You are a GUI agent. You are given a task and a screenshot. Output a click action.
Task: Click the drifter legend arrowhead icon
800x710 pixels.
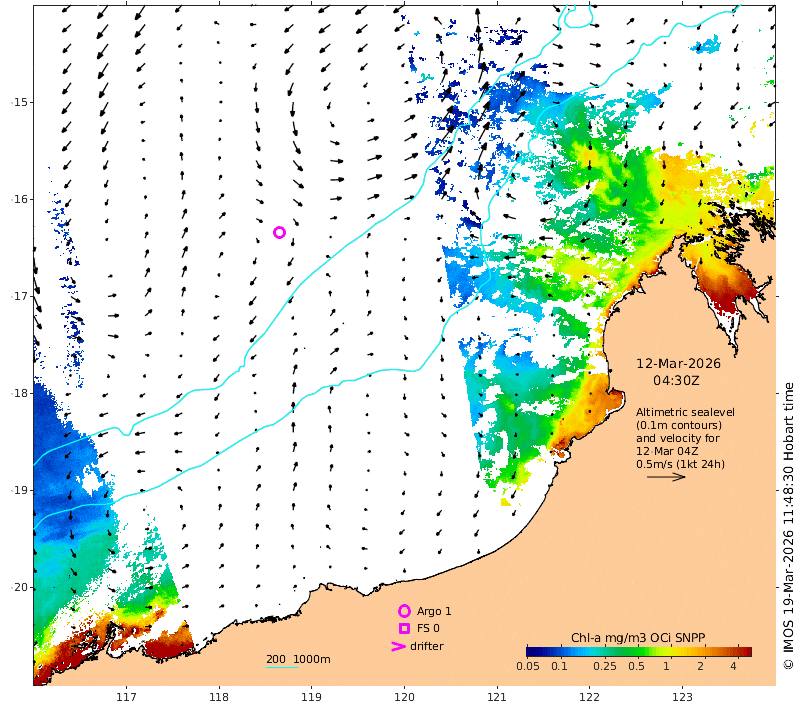398,646
